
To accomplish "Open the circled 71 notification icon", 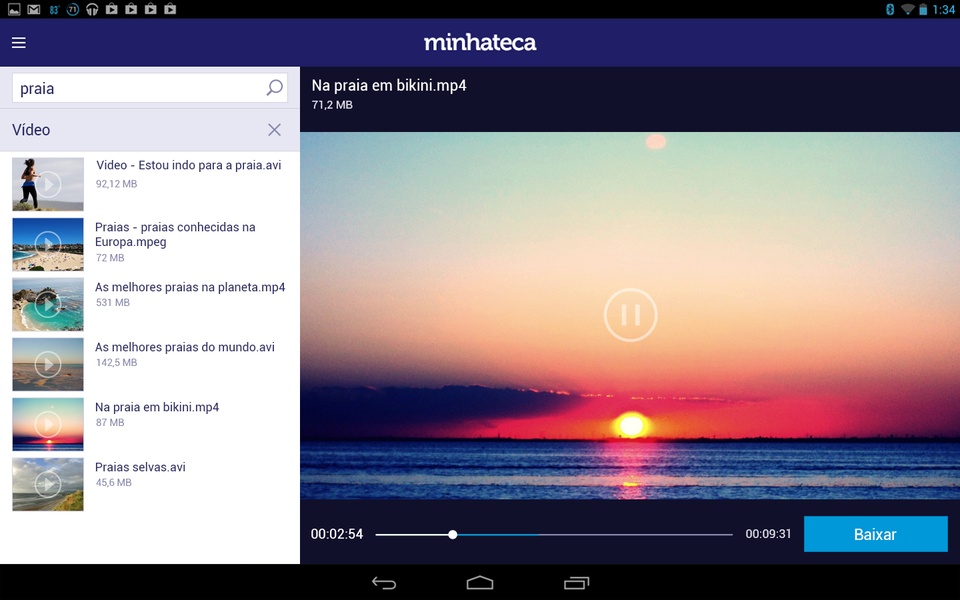I will coord(73,9).
